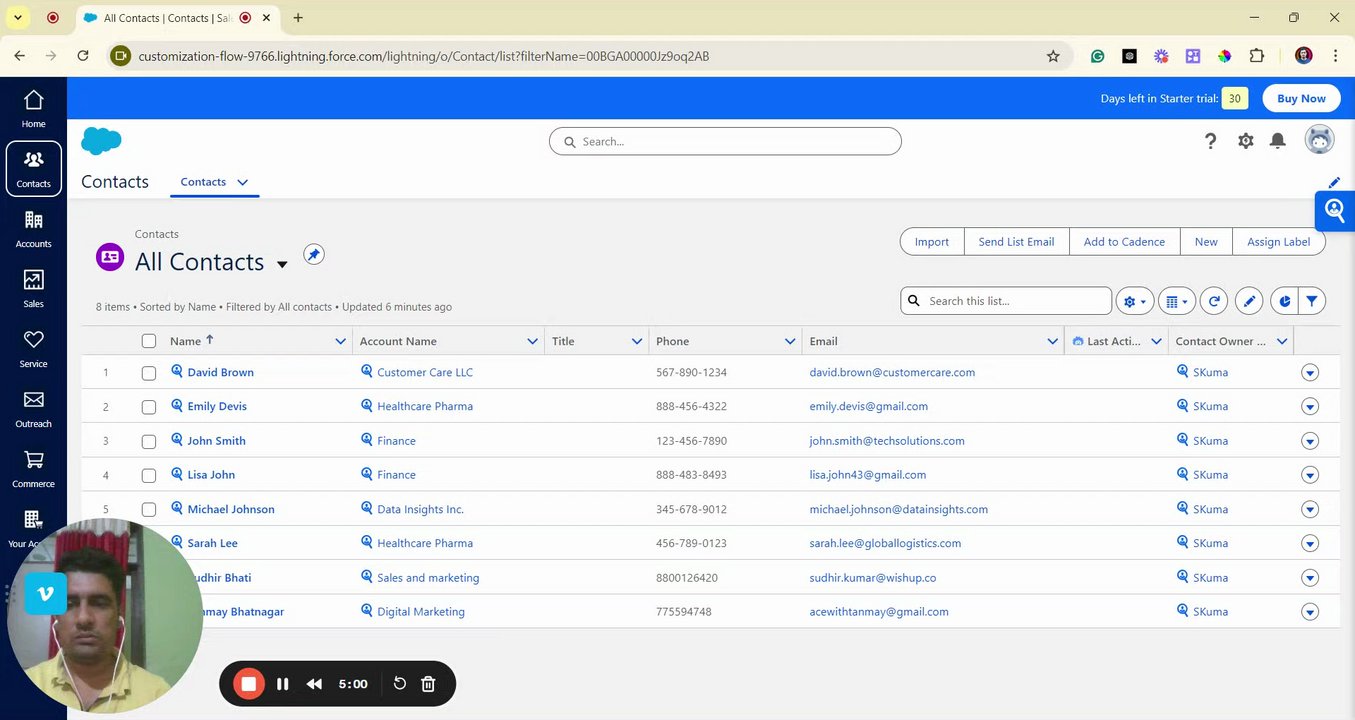Check the Michael Johnson row checkbox
The width and height of the screenshot is (1355, 720).
click(149, 509)
